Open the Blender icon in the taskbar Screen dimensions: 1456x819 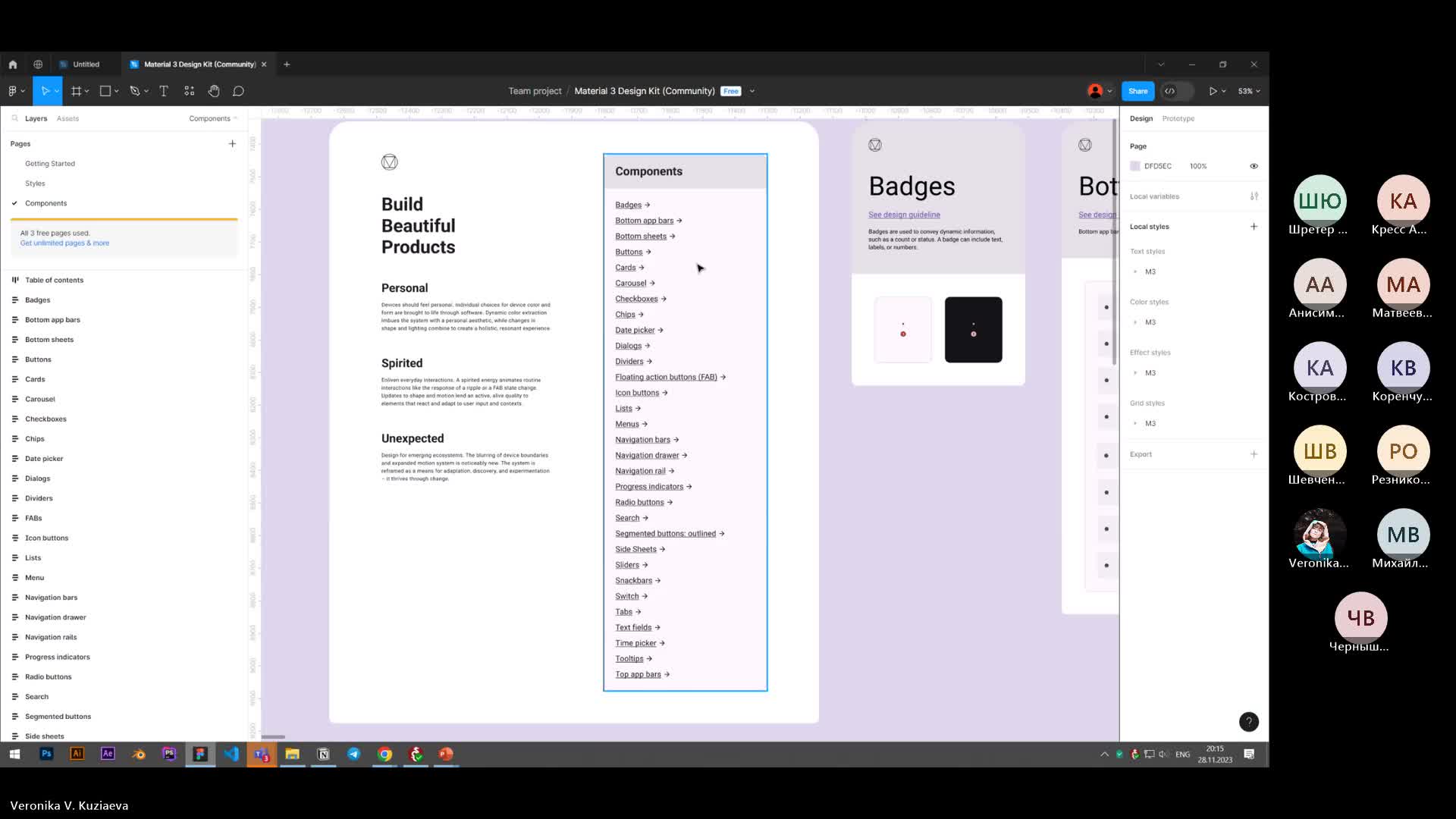[x=139, y=754]
